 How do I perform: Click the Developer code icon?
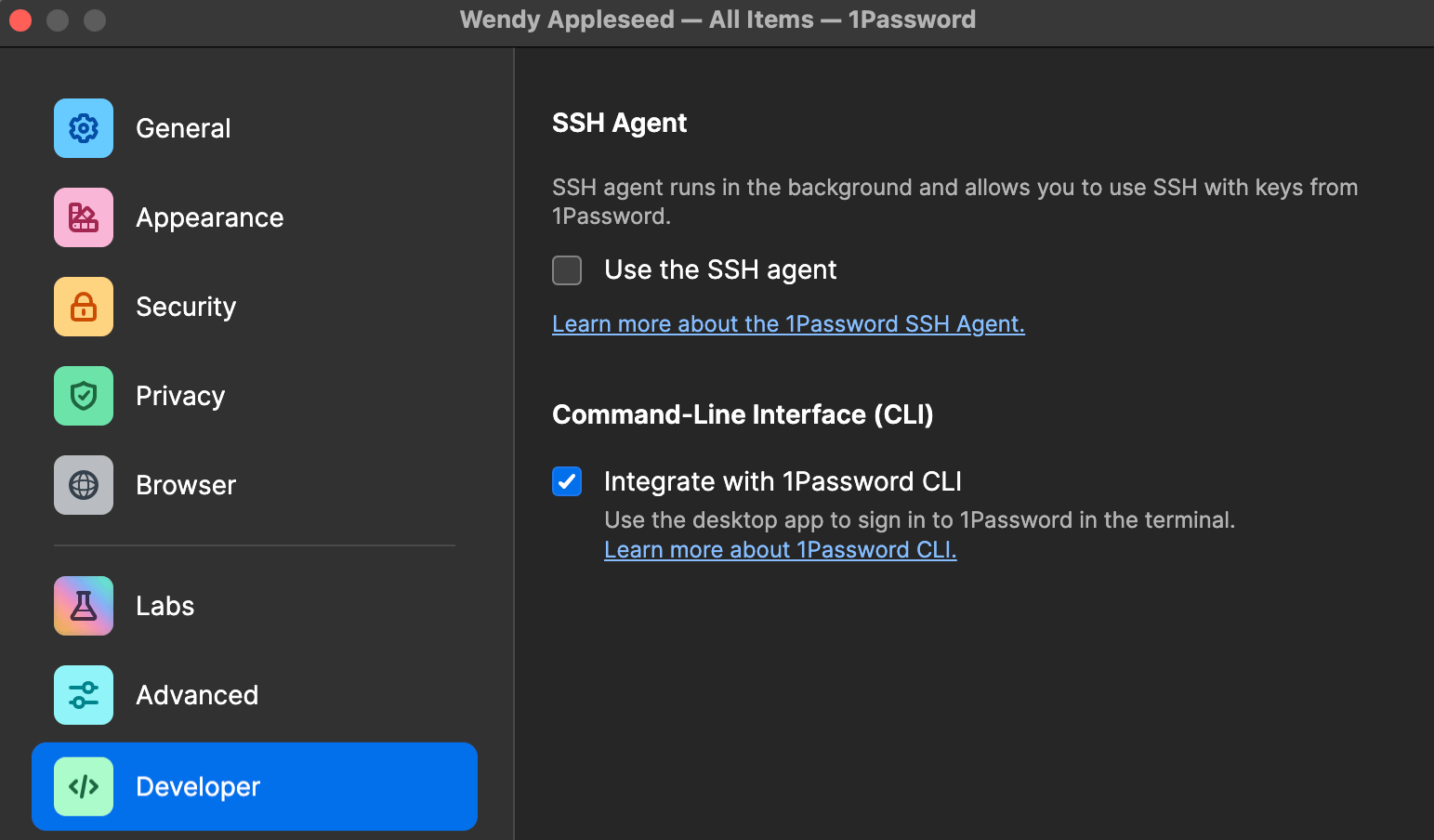click(x=83, y=786)
